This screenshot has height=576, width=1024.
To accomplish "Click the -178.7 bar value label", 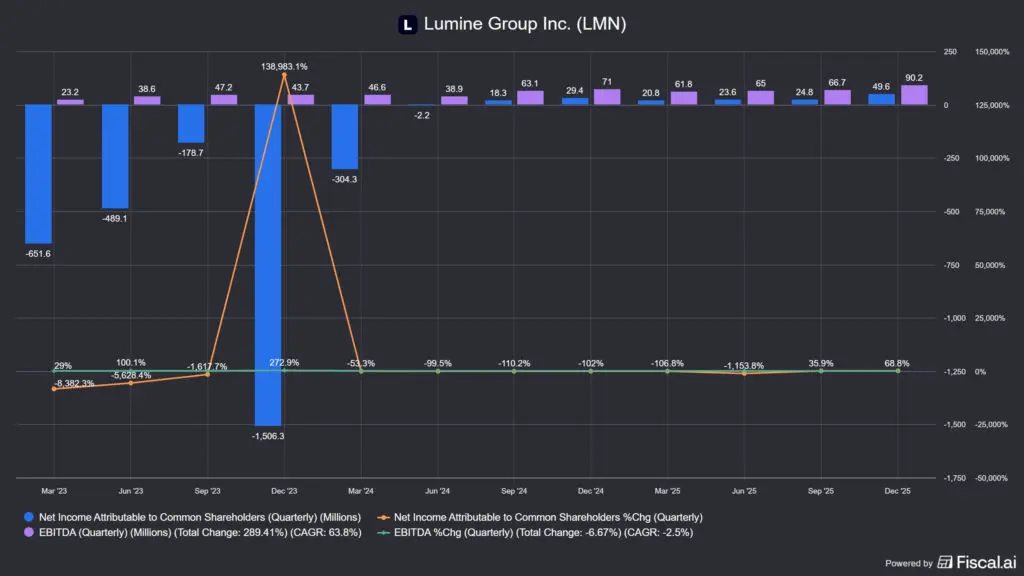I will click(191, 152).
